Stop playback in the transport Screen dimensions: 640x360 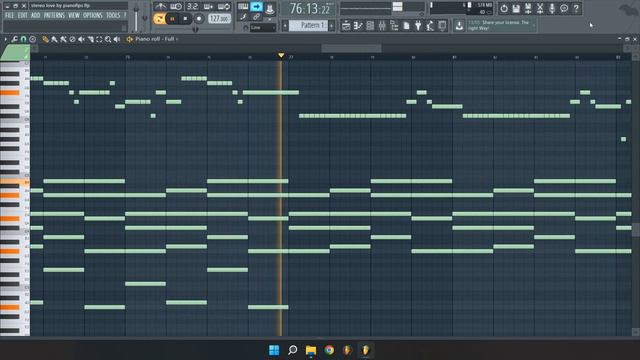tap(185, 19)
